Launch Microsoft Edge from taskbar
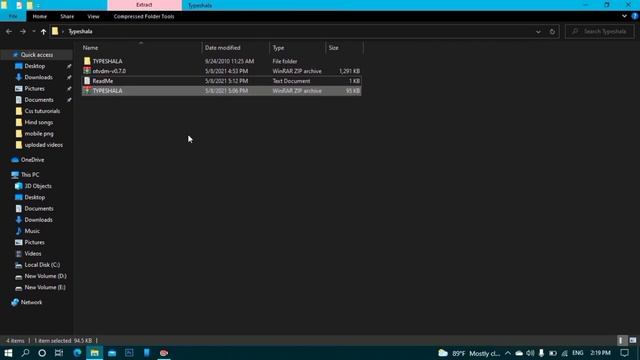Image resolution: width=640 pixels, height=360 pixels. pyautogui.click(x=77, y=353)
